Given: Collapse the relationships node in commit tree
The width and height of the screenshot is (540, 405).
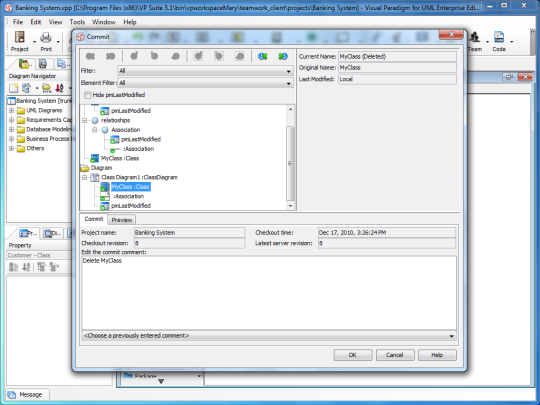Looking at the screenshot, I should [x=85, y=121].
